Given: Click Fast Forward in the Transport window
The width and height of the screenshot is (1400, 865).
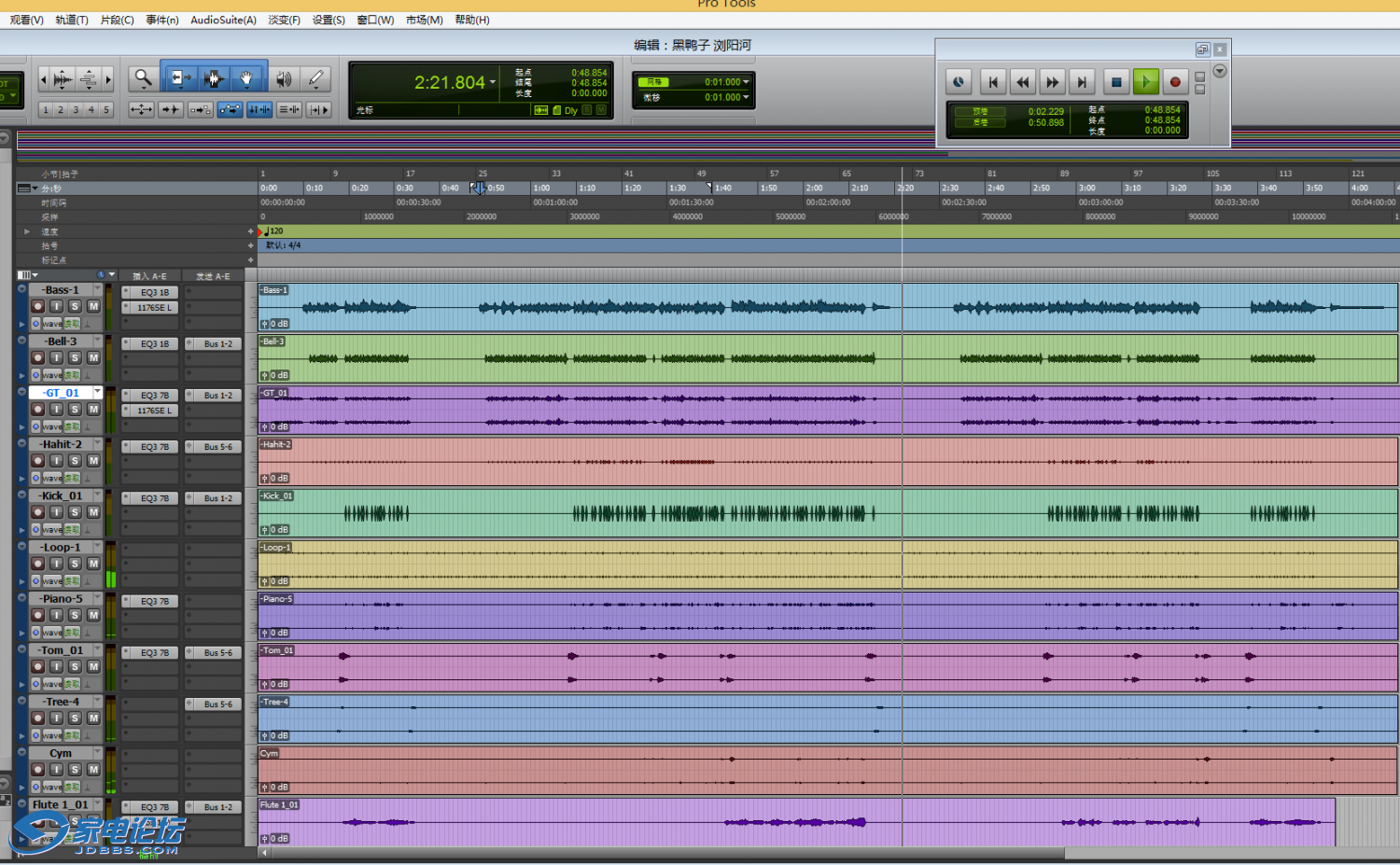Looking at the screenshot, I should [x=1053, y=82].
